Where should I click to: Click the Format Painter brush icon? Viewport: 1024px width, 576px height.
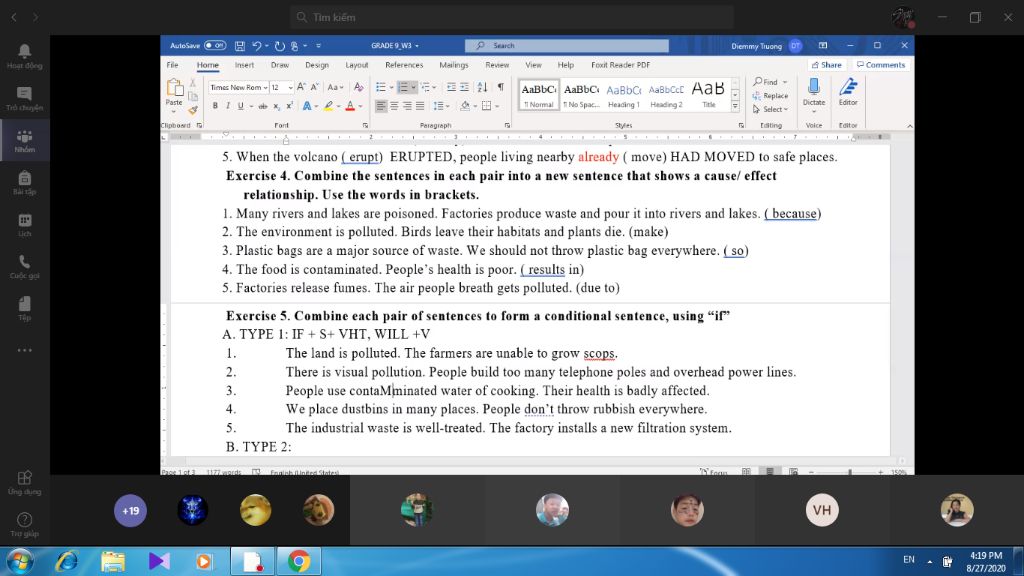(x=193, y=110)
